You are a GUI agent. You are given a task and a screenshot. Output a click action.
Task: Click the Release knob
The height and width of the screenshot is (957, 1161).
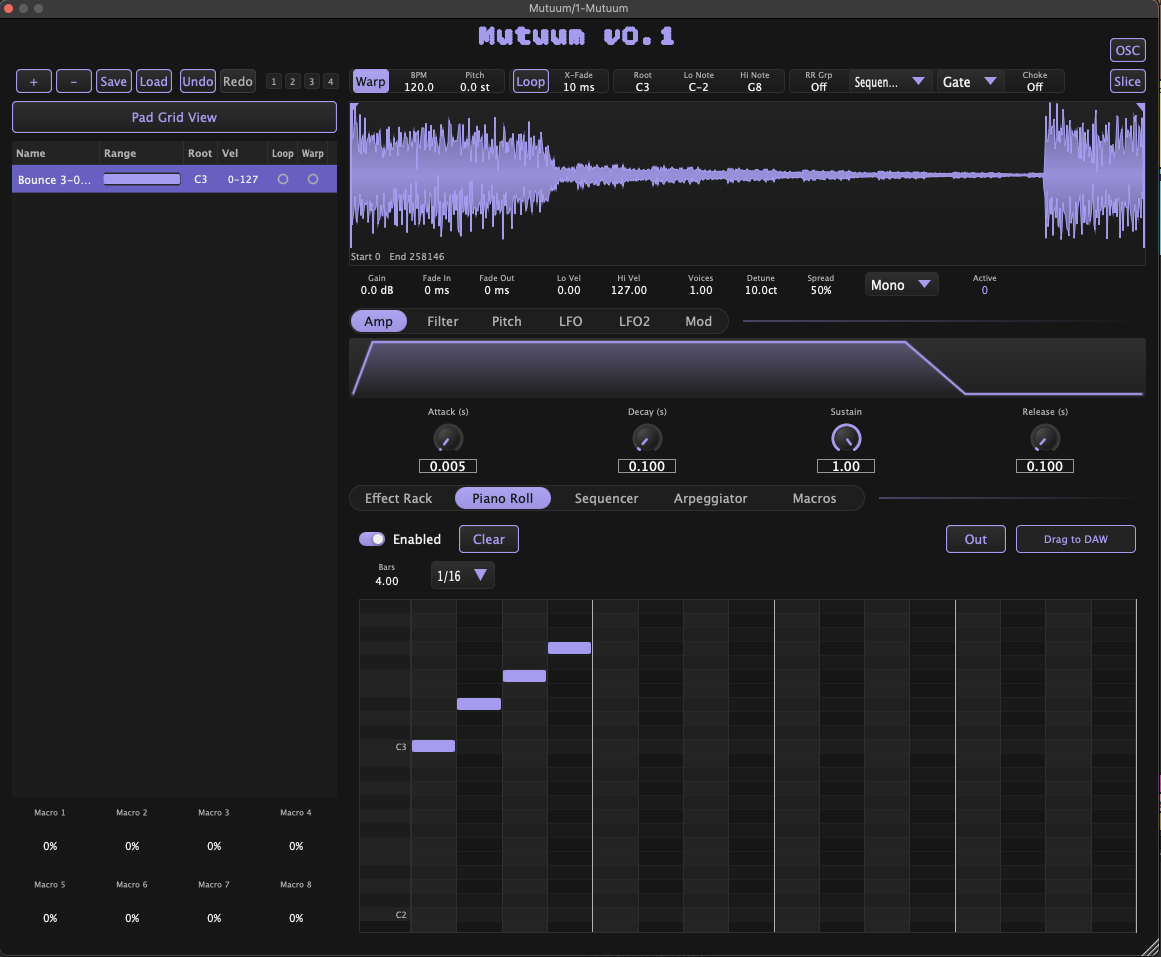[x=1045, y=439]
